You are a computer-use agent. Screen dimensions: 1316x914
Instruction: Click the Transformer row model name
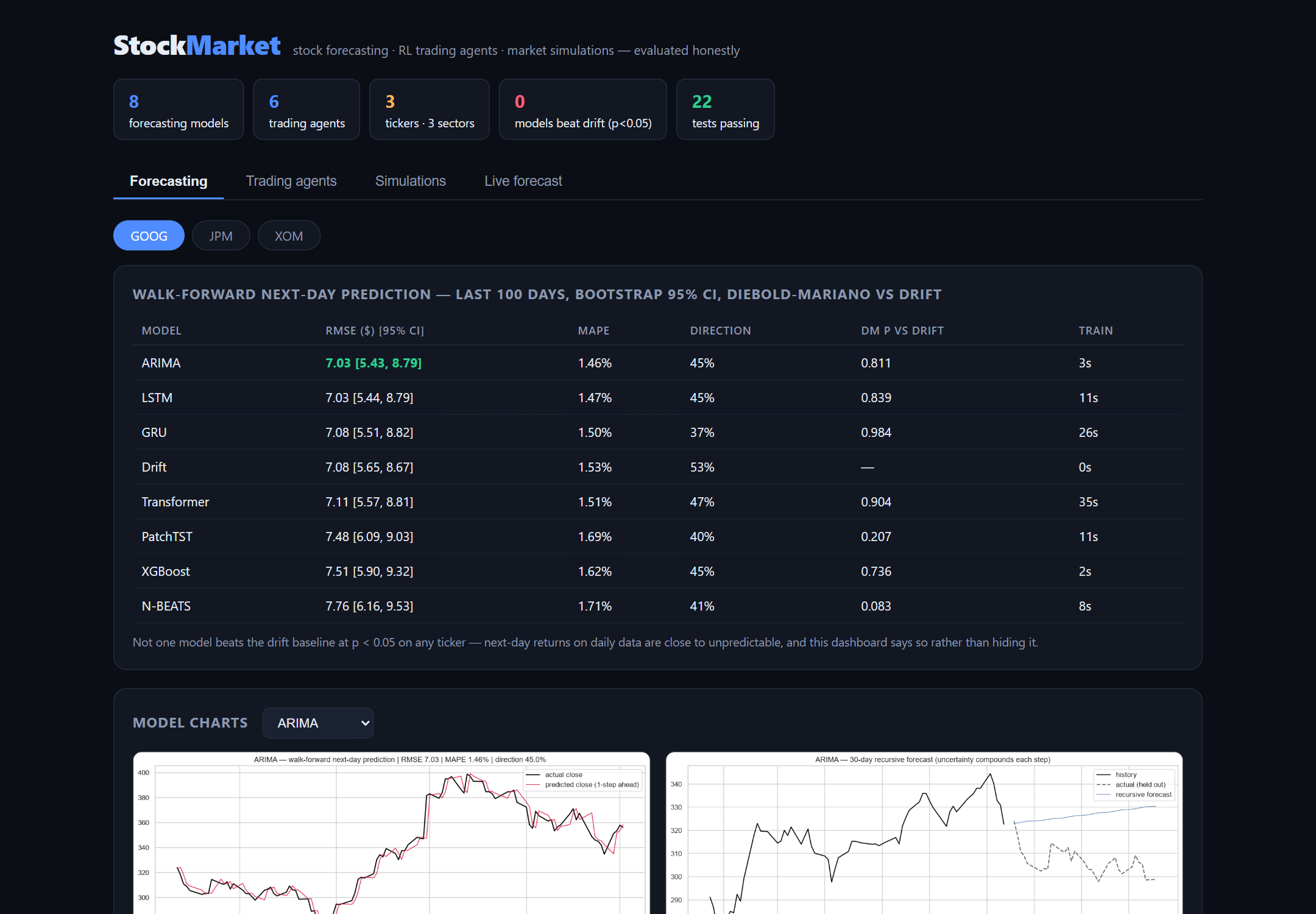pos(175,502)
